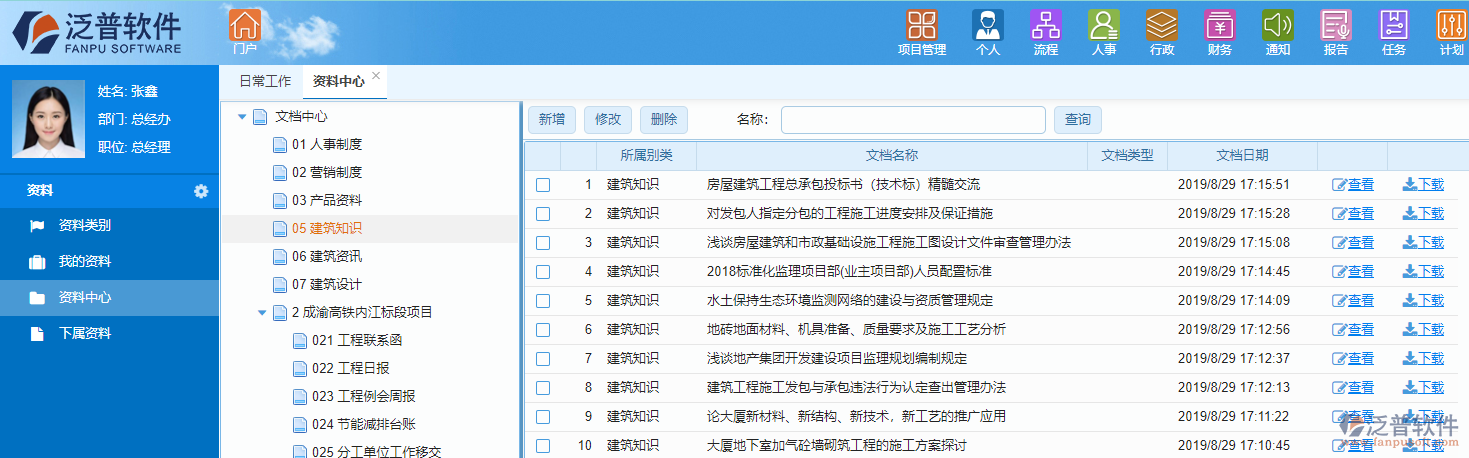Click the gear icon beside 资料
This screenshot has width=1469, height=458.
(x=201, y=191)
